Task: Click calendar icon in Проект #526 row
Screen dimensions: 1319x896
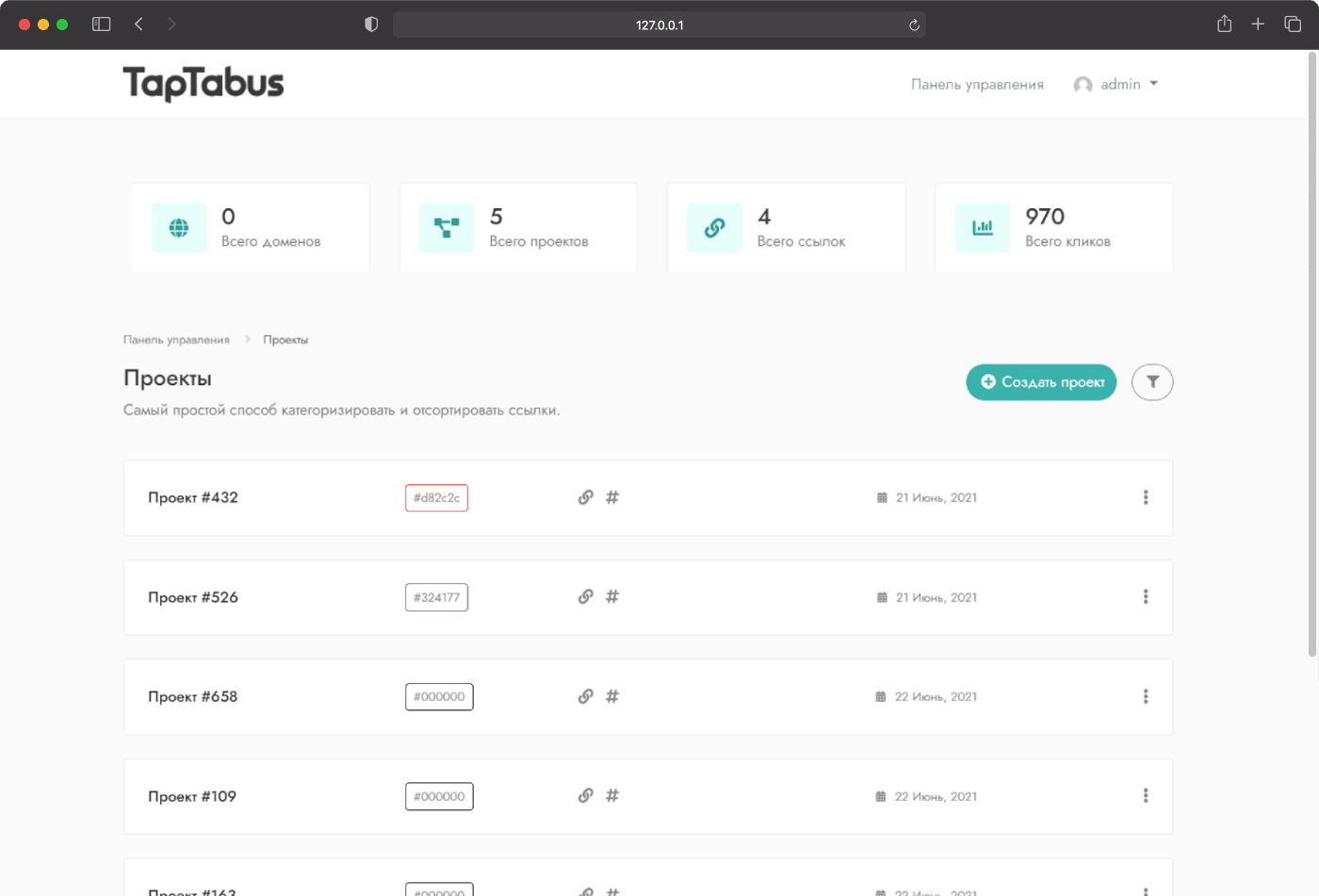Action: (x=882, y=597)
